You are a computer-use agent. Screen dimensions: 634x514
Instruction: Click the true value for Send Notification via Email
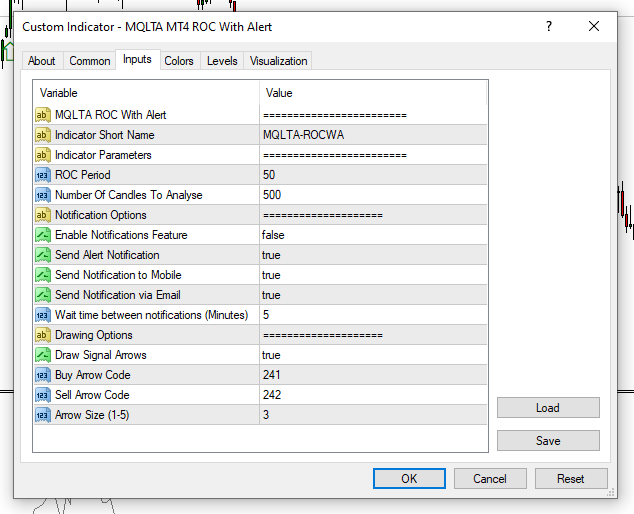point(271,295)
